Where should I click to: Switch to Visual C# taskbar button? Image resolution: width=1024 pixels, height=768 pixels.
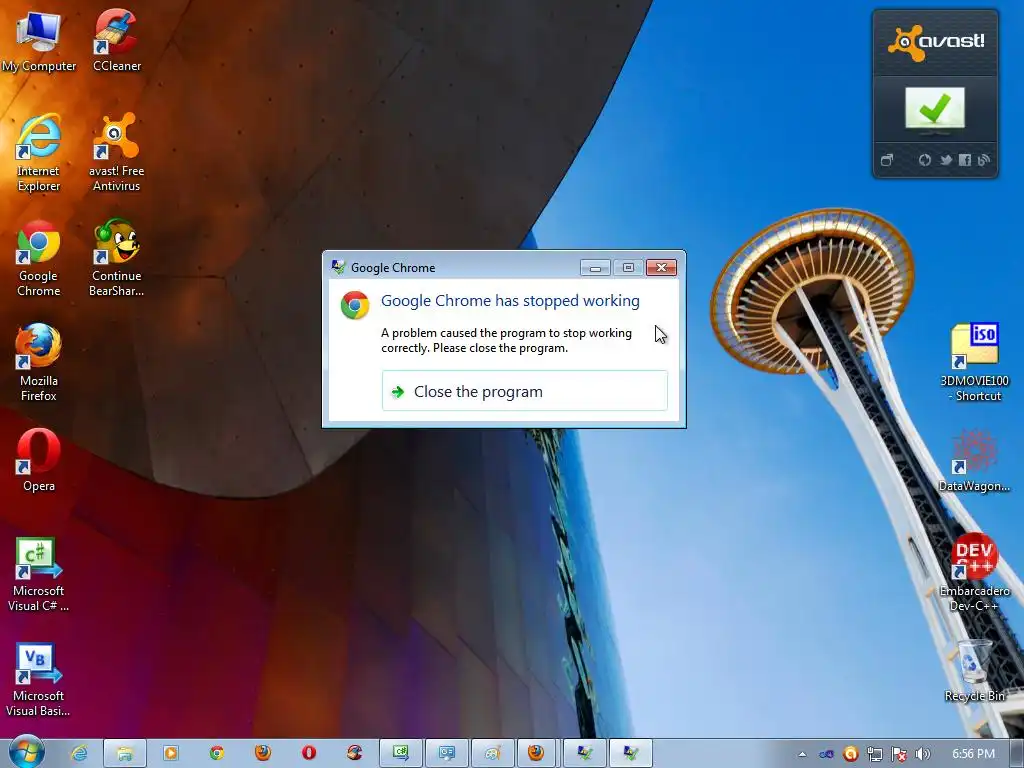tap(400, 753)
